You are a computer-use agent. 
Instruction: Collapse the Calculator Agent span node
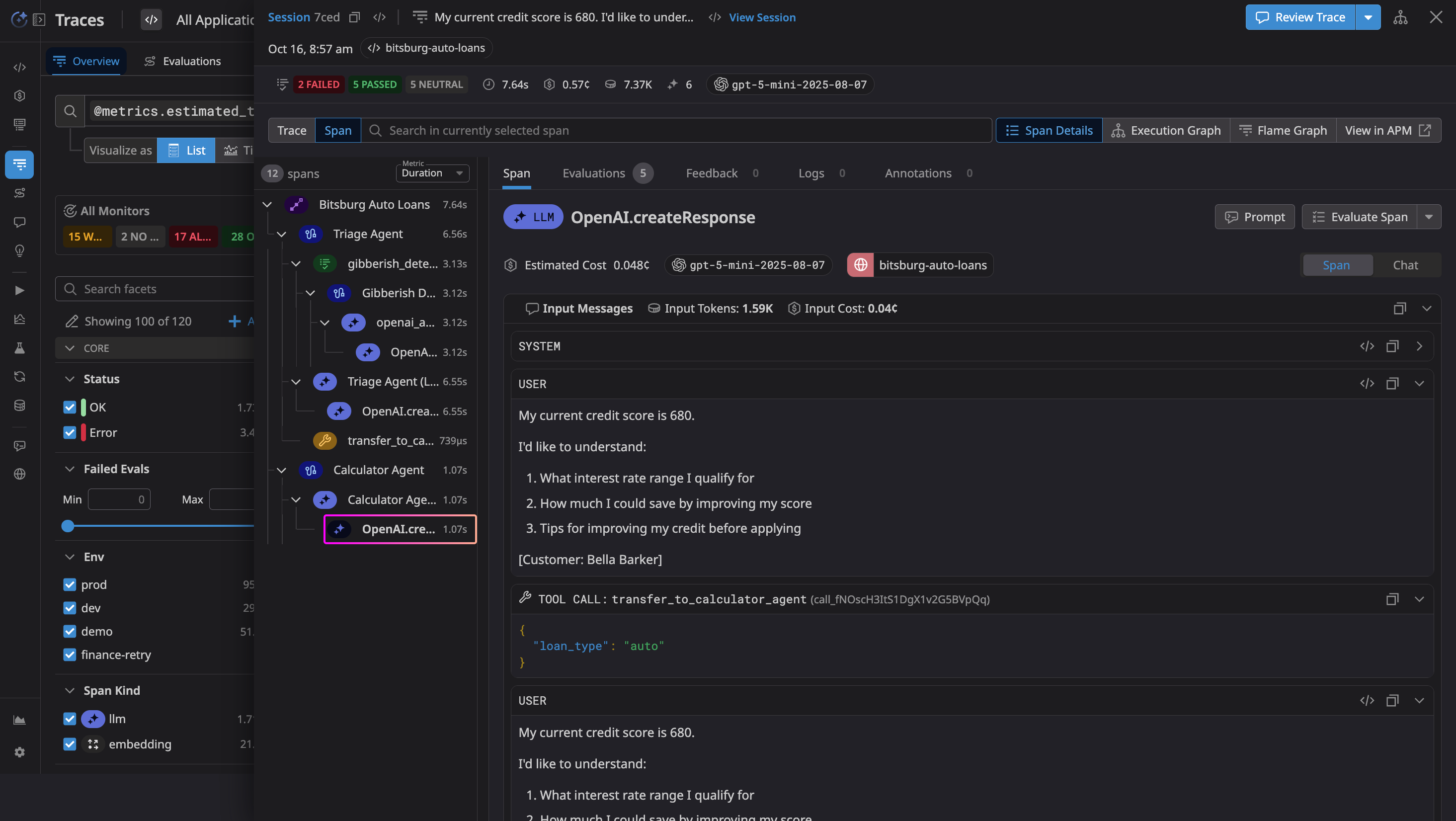(x=281, y=471)
